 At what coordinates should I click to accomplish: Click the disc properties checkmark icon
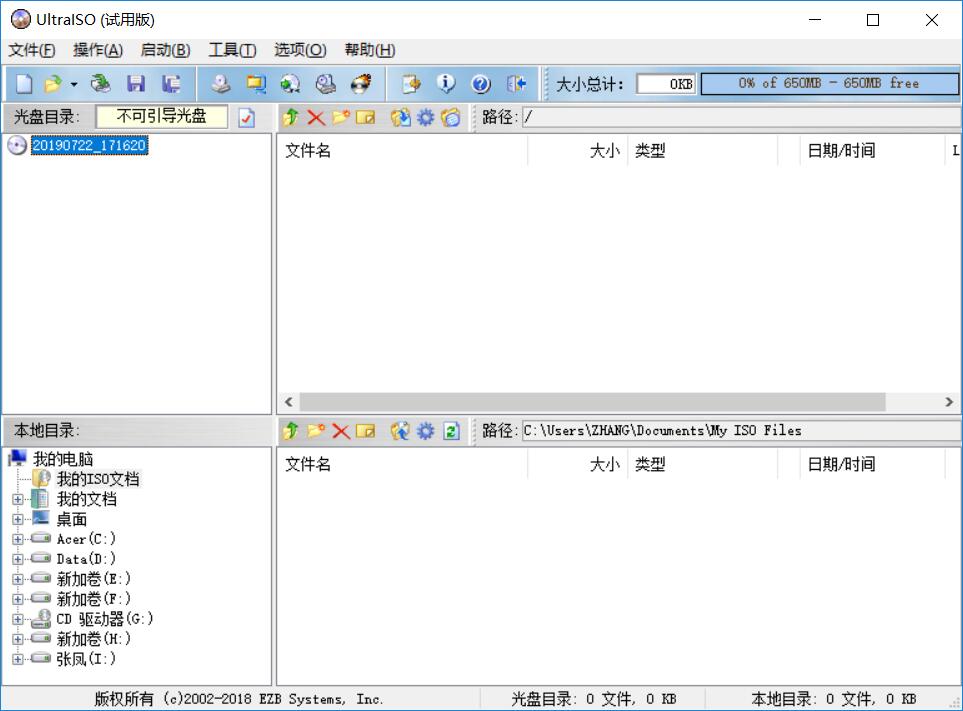tap(246, 117)
